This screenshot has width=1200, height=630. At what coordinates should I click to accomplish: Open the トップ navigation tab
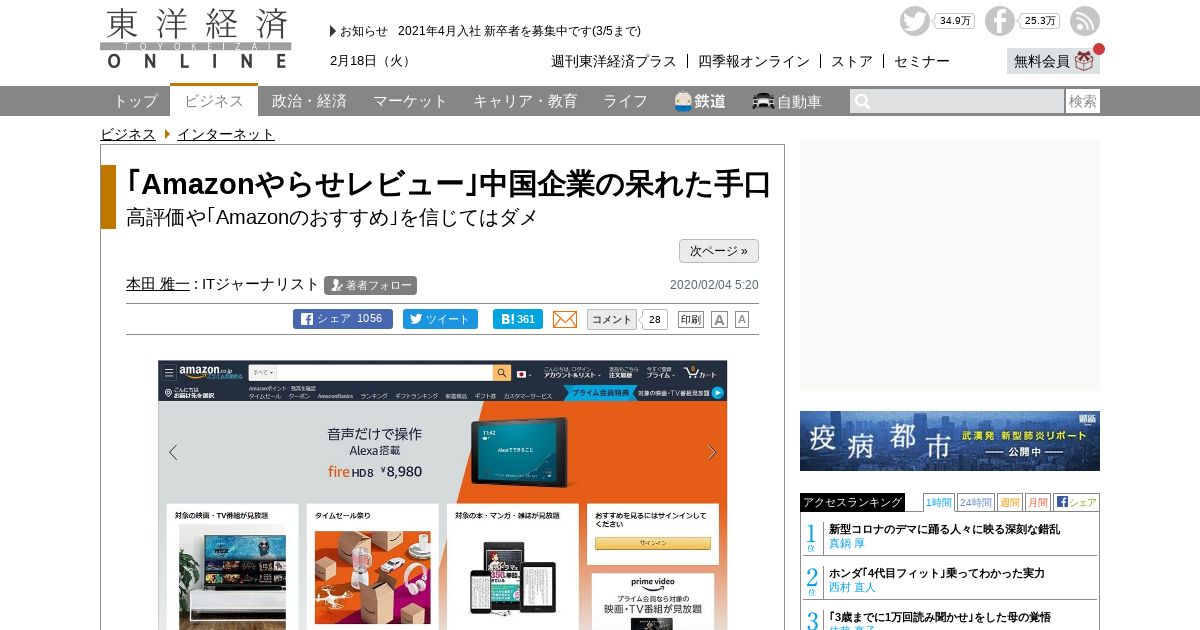[135, 101]
